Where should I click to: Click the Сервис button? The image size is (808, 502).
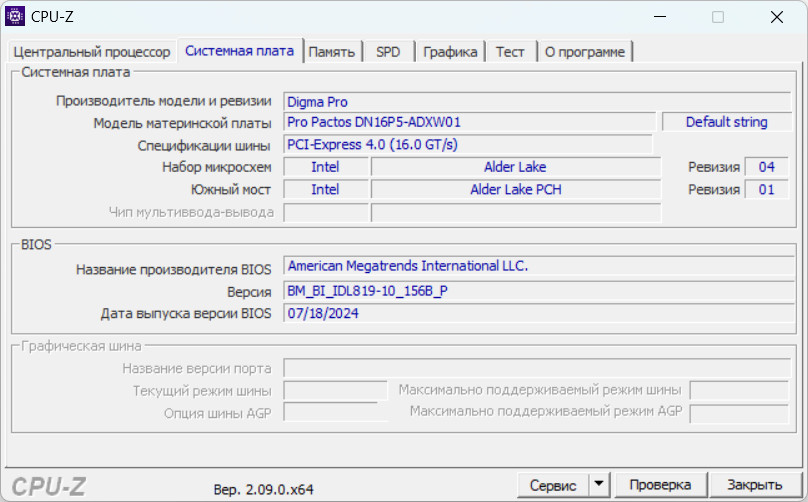pyautogui.click(x=553, y=484)
